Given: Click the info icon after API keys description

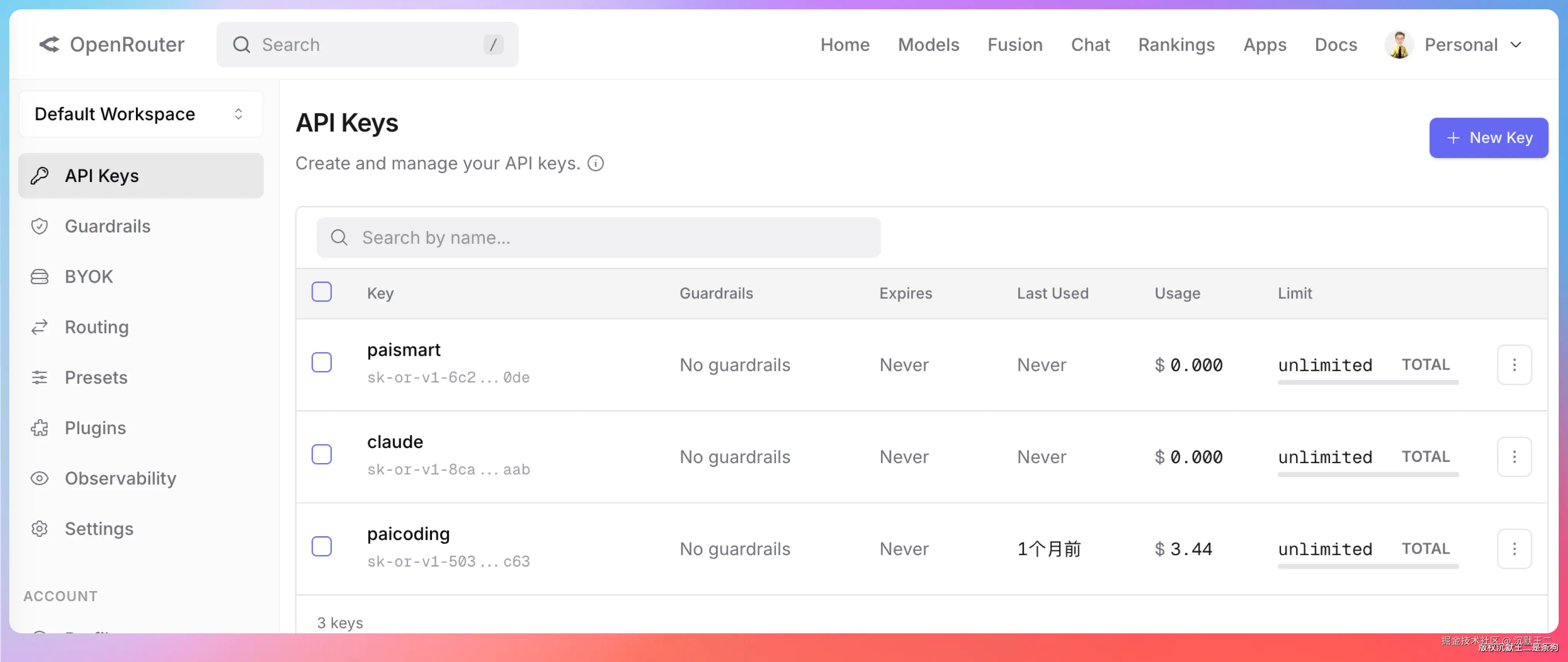Looking at the screenshot, I should 596,163.
